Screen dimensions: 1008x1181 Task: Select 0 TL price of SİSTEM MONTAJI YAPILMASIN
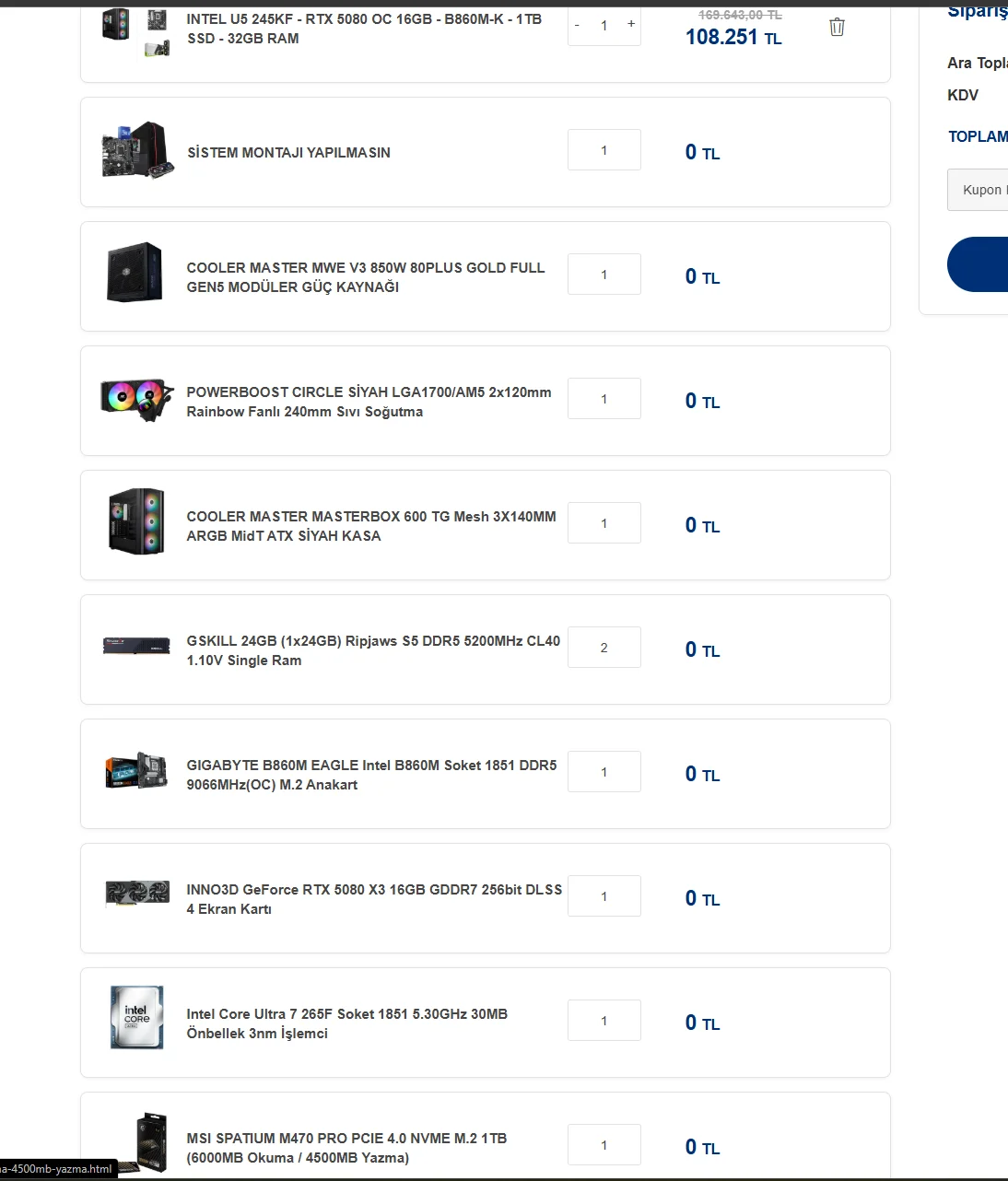[702, 153]
